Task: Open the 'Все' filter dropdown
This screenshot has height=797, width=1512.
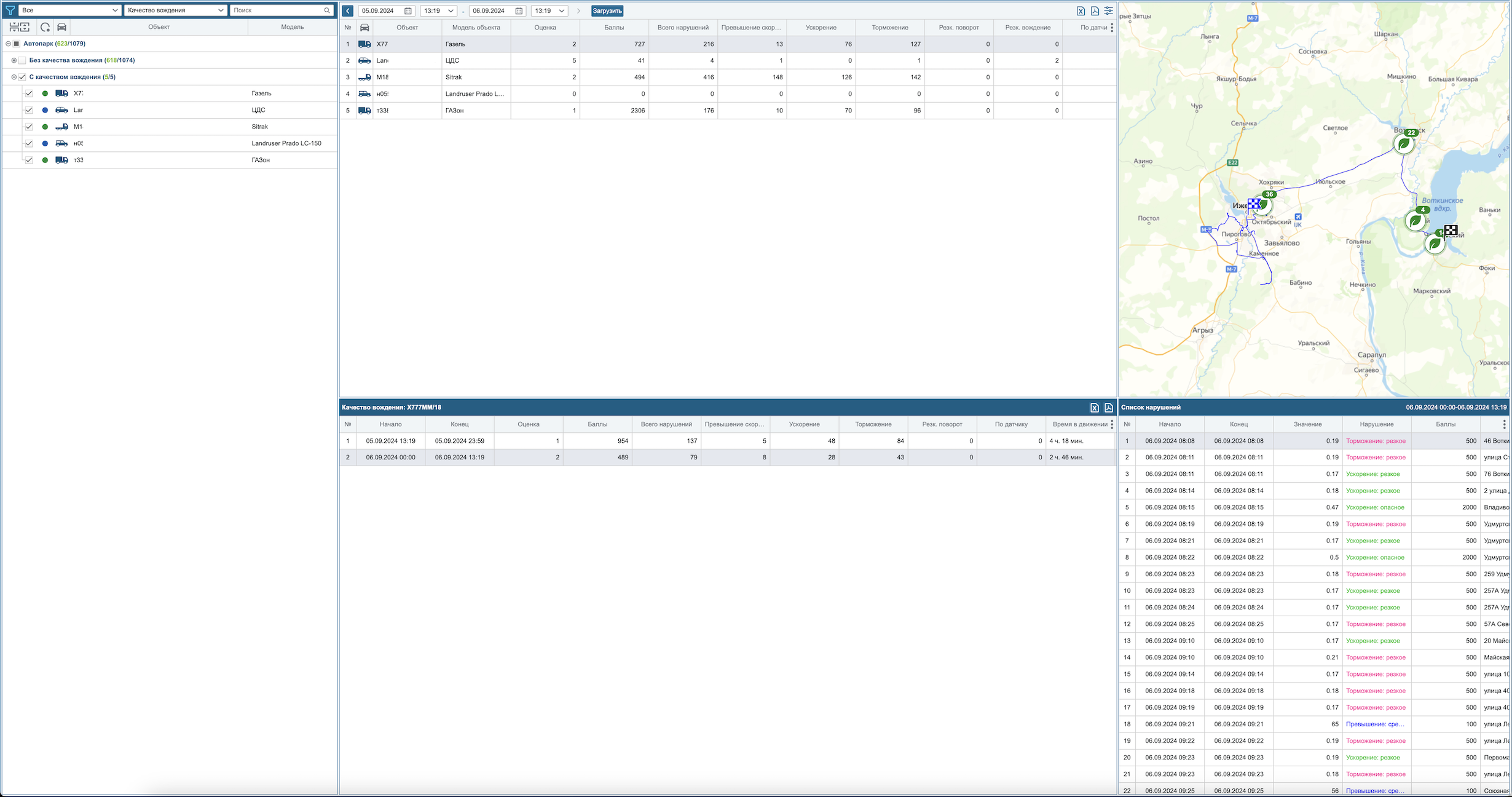Action: [x=69, y=10]
